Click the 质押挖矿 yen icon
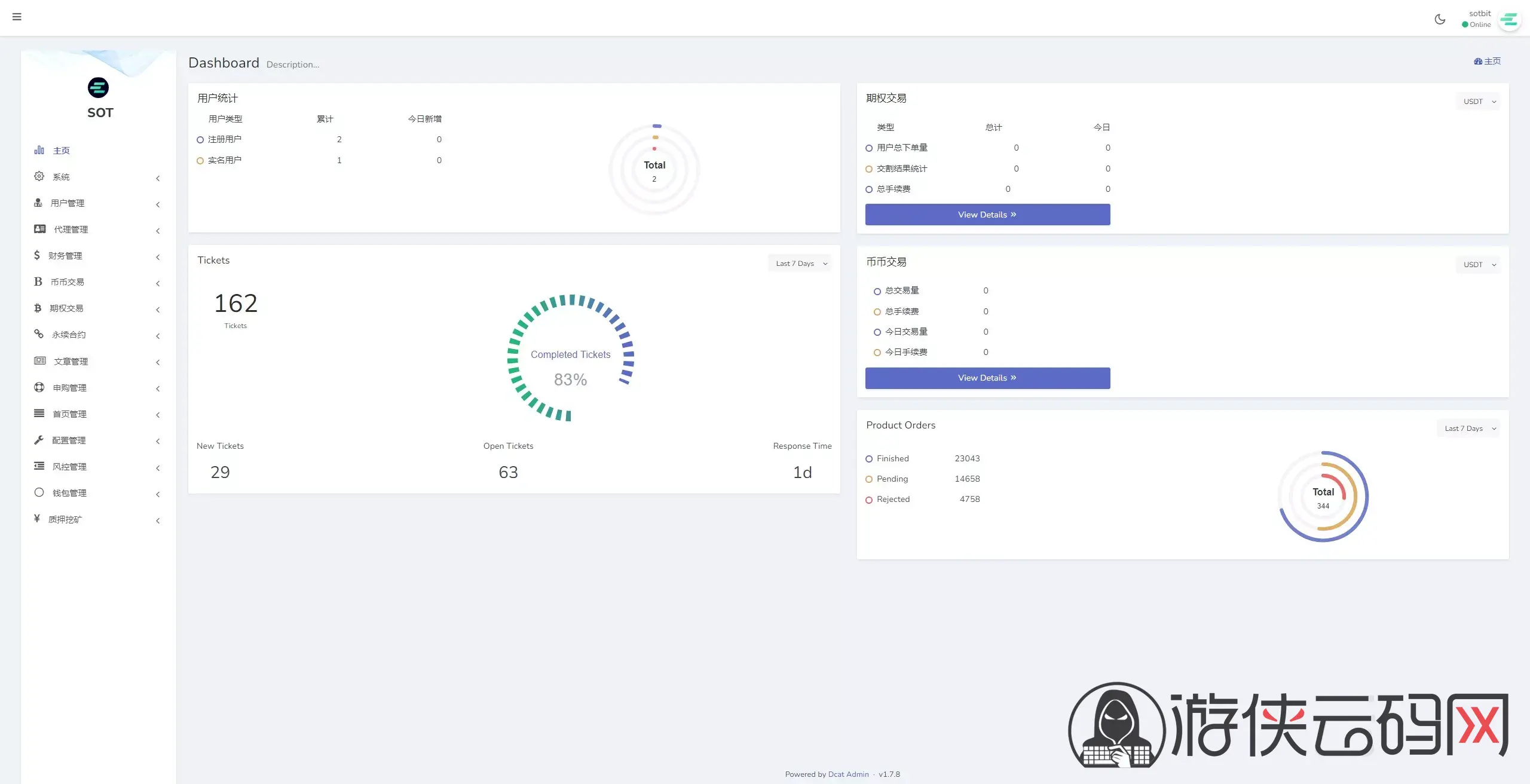The height and width of the screenshot is (784, 1530). tap(37, 519)
